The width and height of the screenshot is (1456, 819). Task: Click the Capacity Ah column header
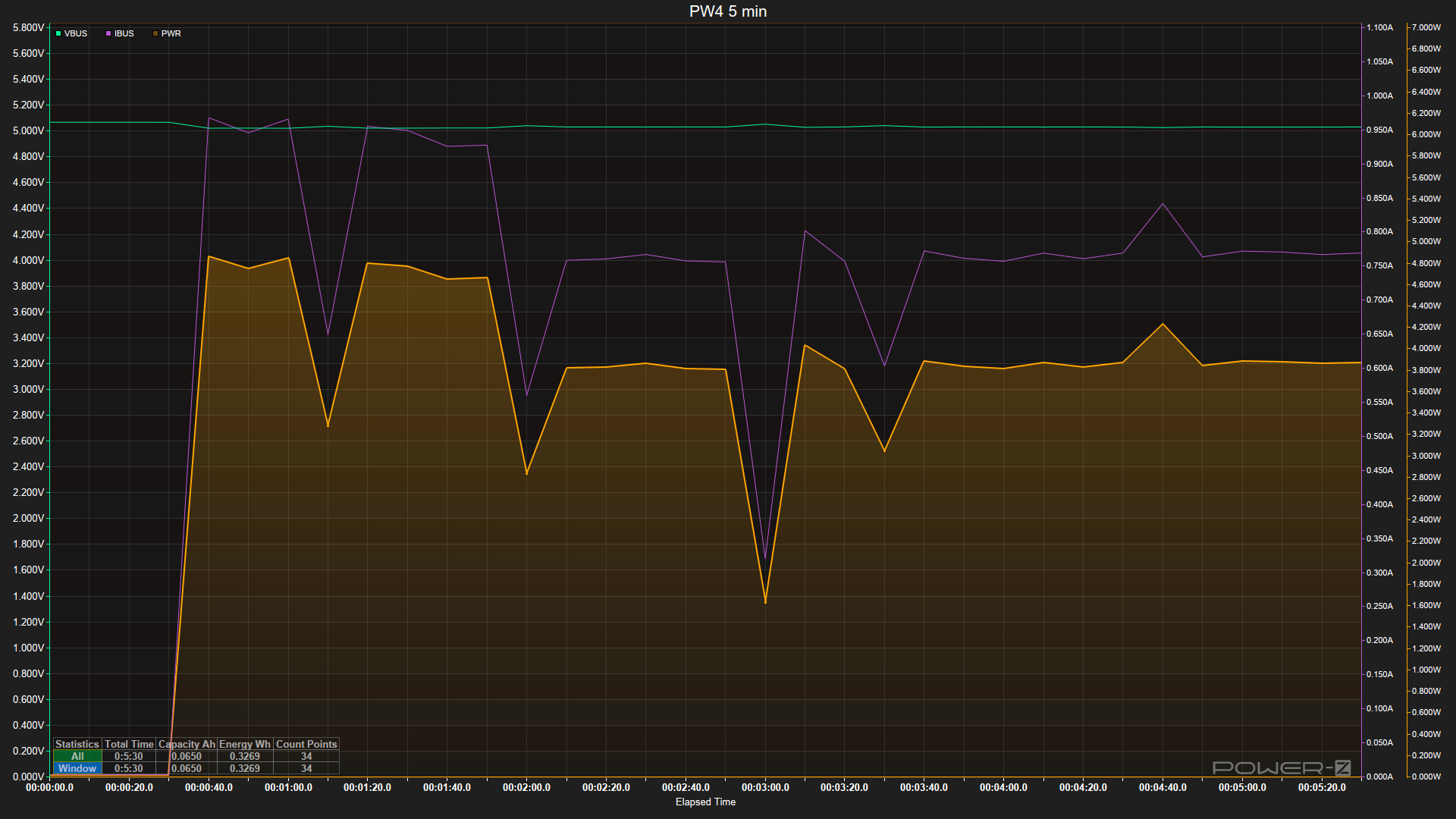click(187, 744)
